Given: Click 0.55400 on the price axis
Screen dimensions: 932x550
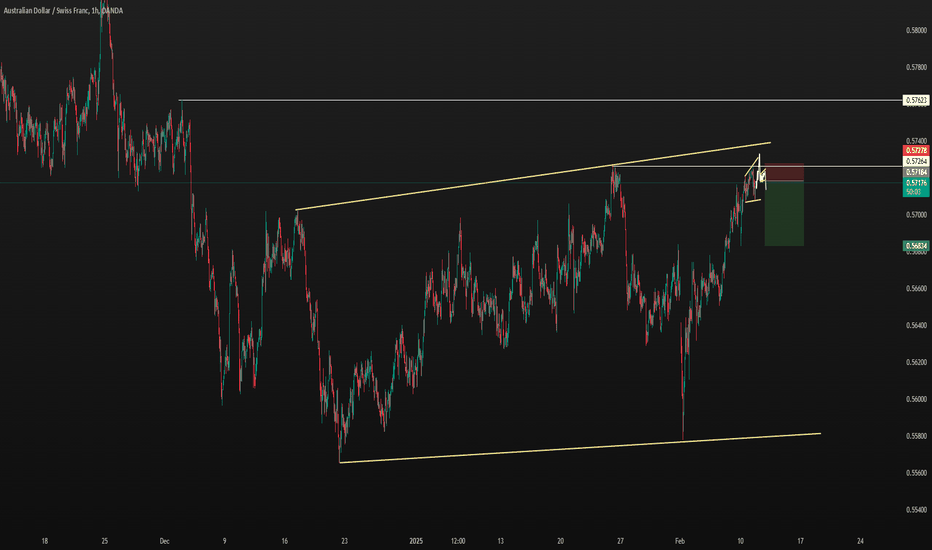Looking at the screenshot, I should (916, 510).
